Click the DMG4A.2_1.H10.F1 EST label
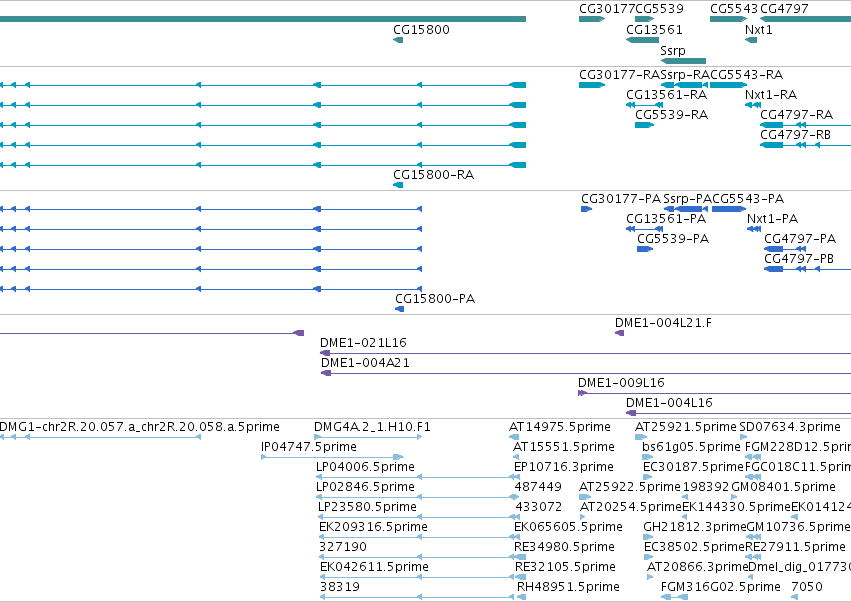This screenshot has height=602, width=851. [x=372, y=427]
